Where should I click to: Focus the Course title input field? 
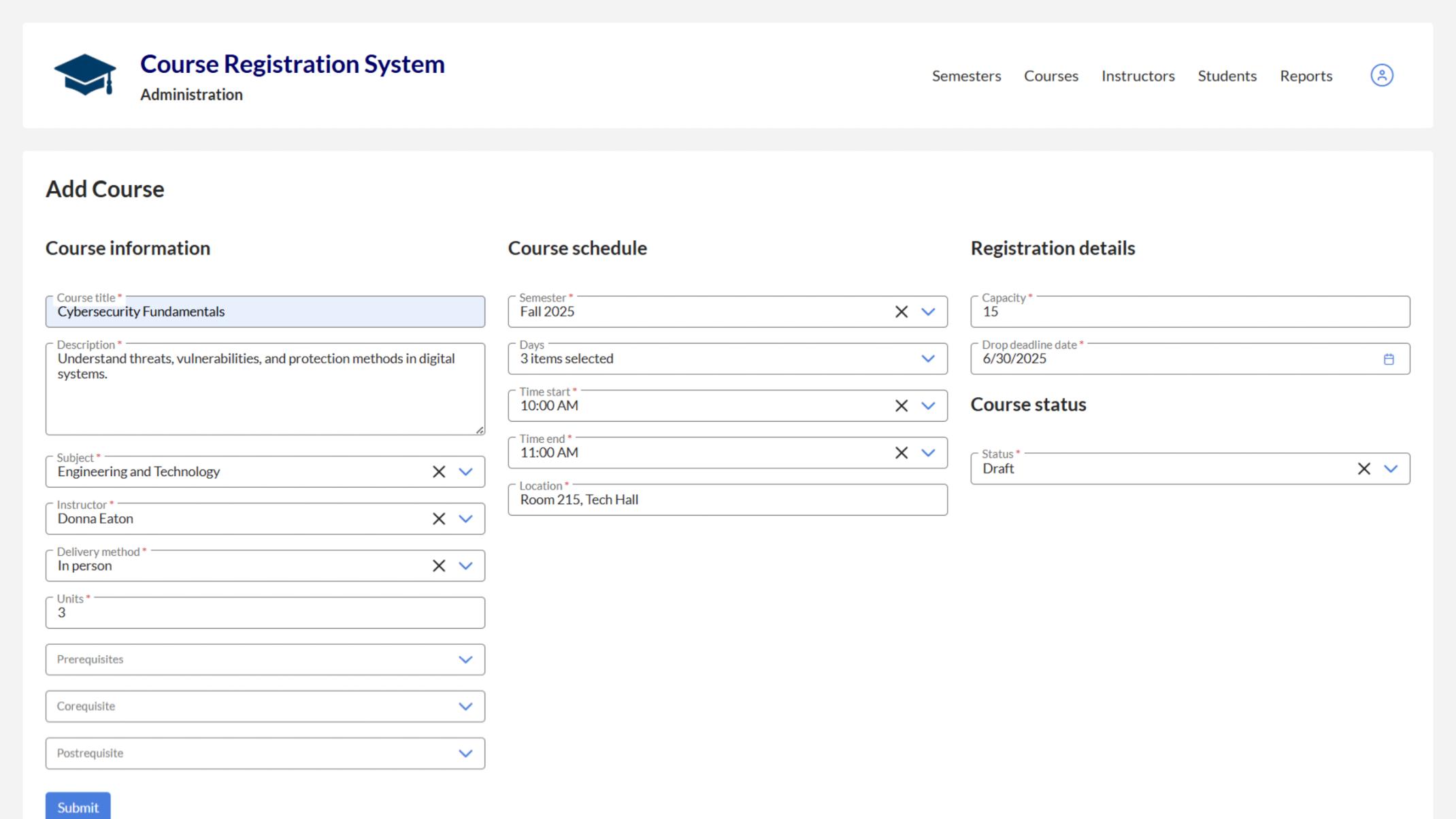[x=265, y=312]
